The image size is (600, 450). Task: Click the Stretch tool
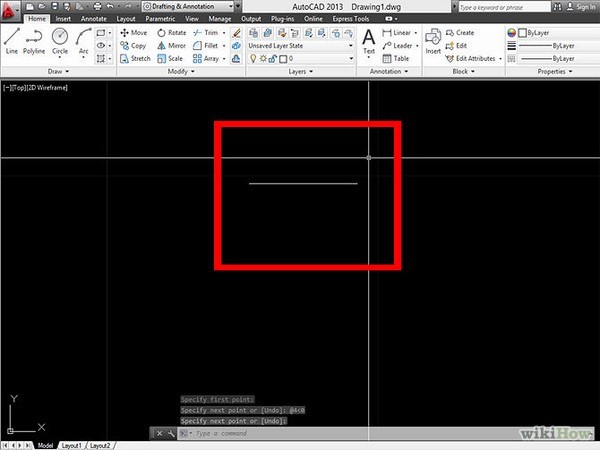135,59
